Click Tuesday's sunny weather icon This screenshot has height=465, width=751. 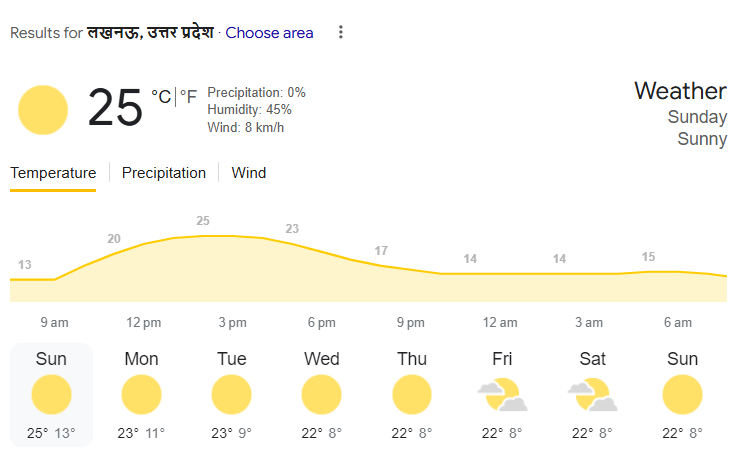pos(232,395)
